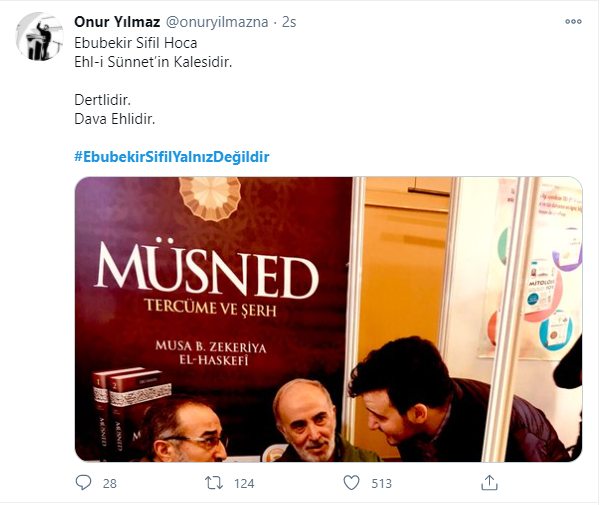
Task: Enlarge the attached book fair photo
Action: (328, 319)
